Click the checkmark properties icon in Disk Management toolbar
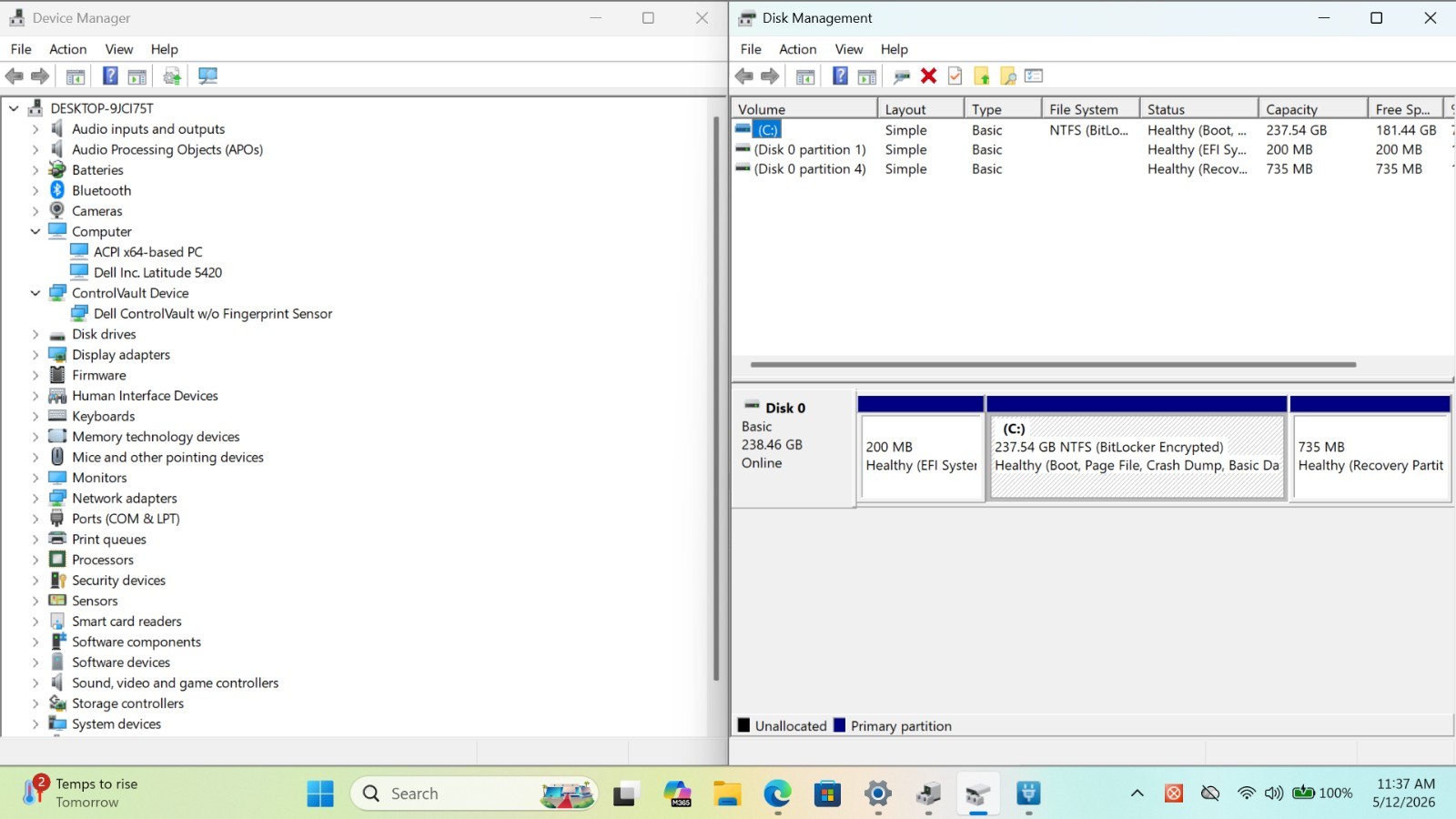1456x819 pixels. (x=955, y=76)
